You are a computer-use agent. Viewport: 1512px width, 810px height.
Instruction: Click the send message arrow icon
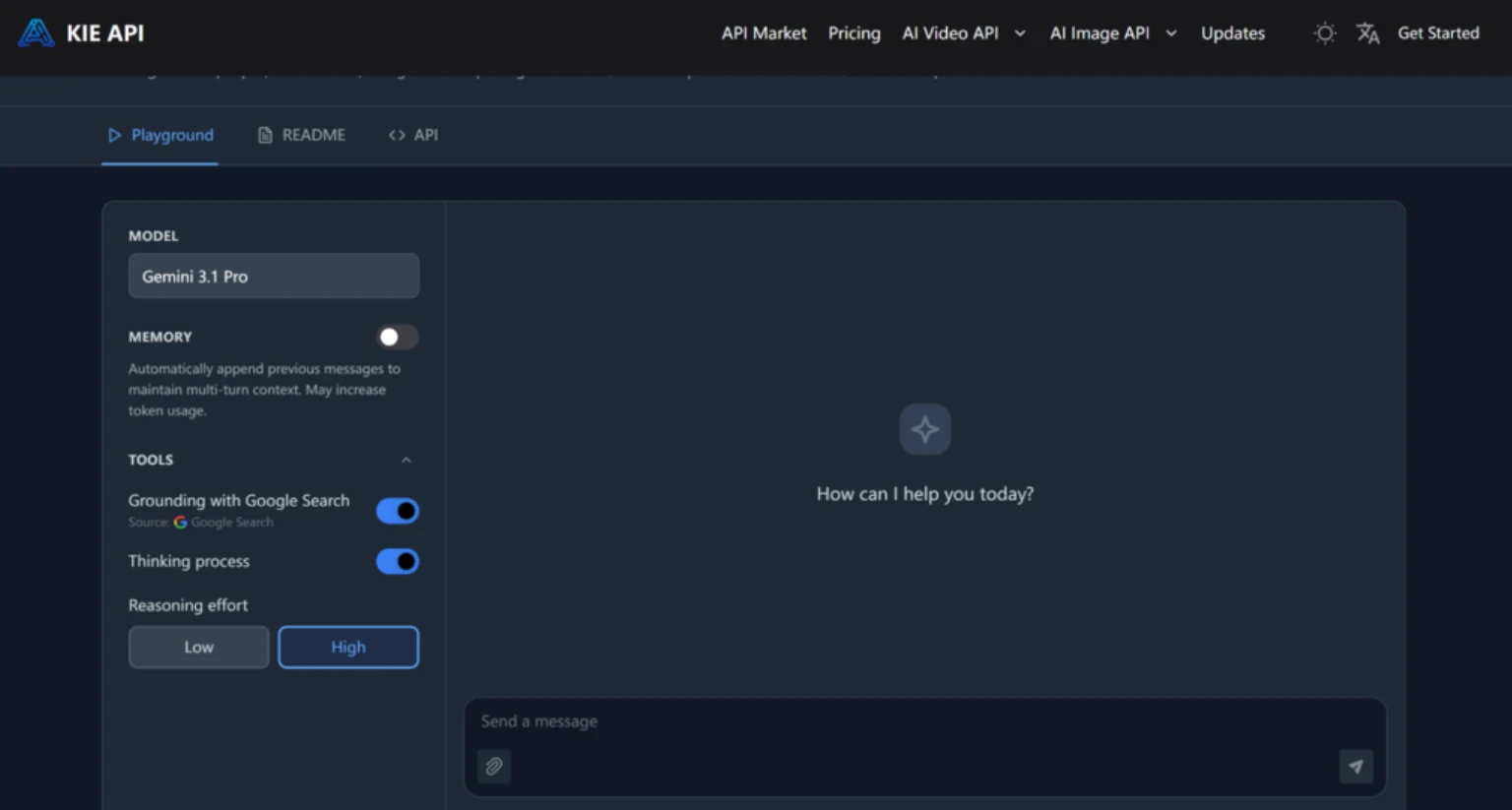click(x=1355, y=766)
